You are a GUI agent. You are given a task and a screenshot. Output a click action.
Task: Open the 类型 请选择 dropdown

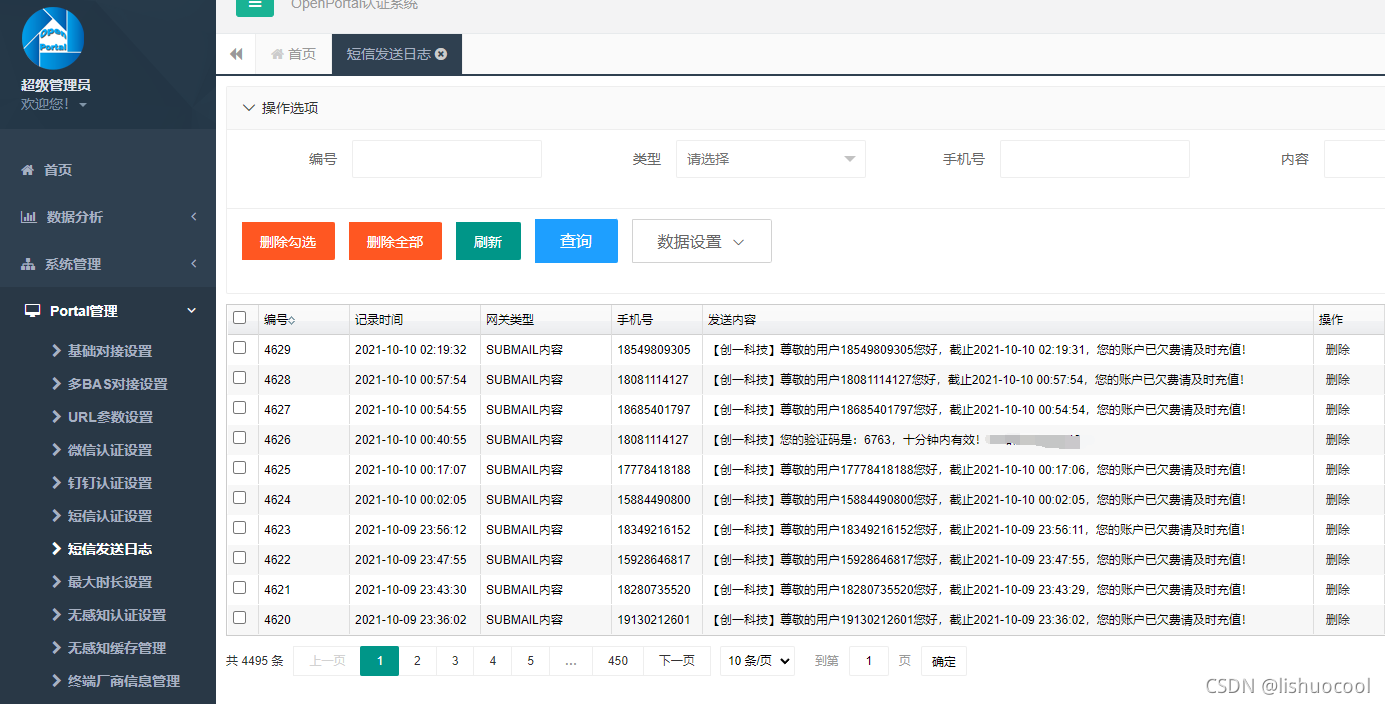click(771, 159)
